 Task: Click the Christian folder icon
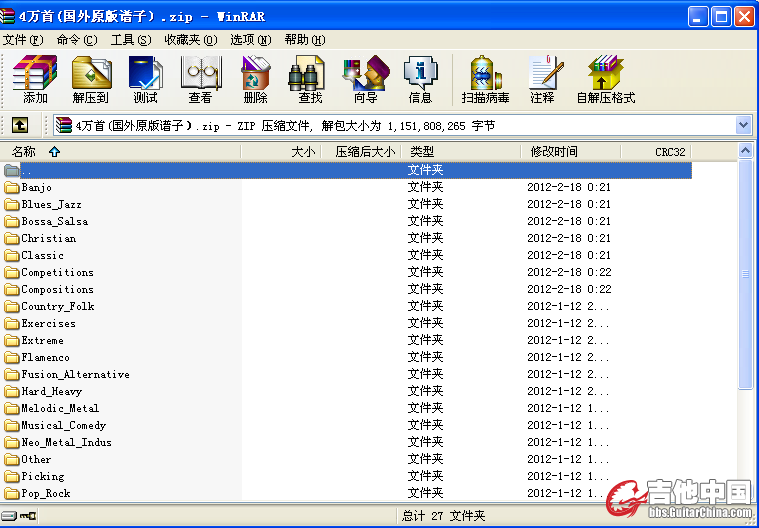click(12, 239)
